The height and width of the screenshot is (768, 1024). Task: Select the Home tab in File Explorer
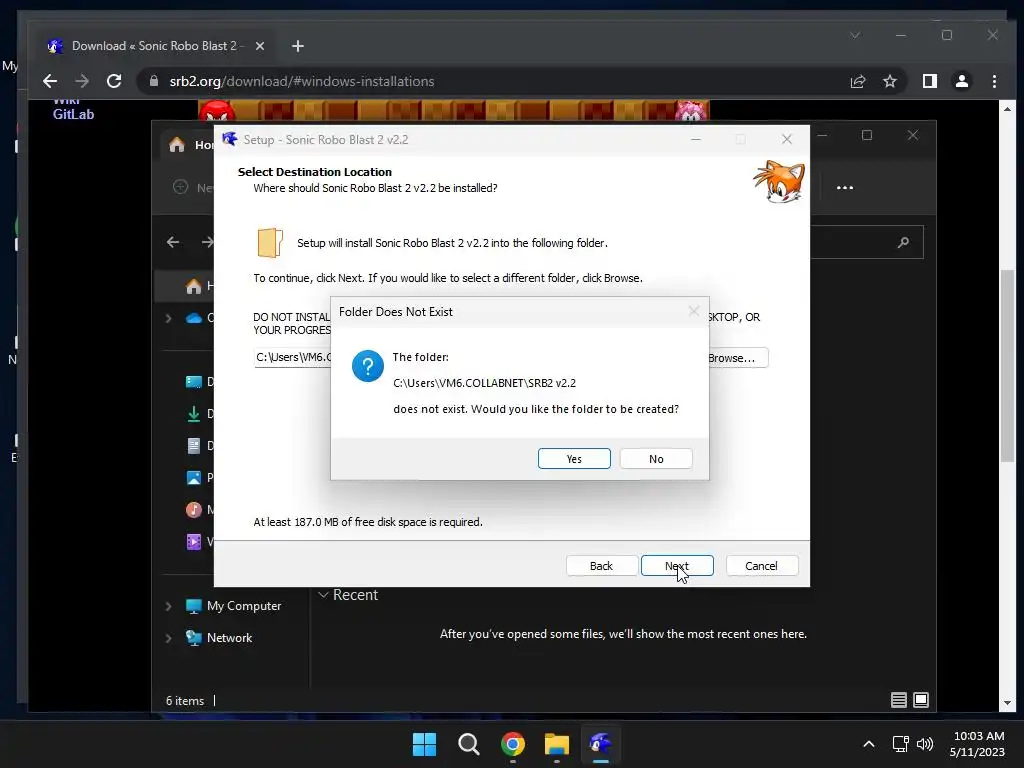tap(191, 144)
